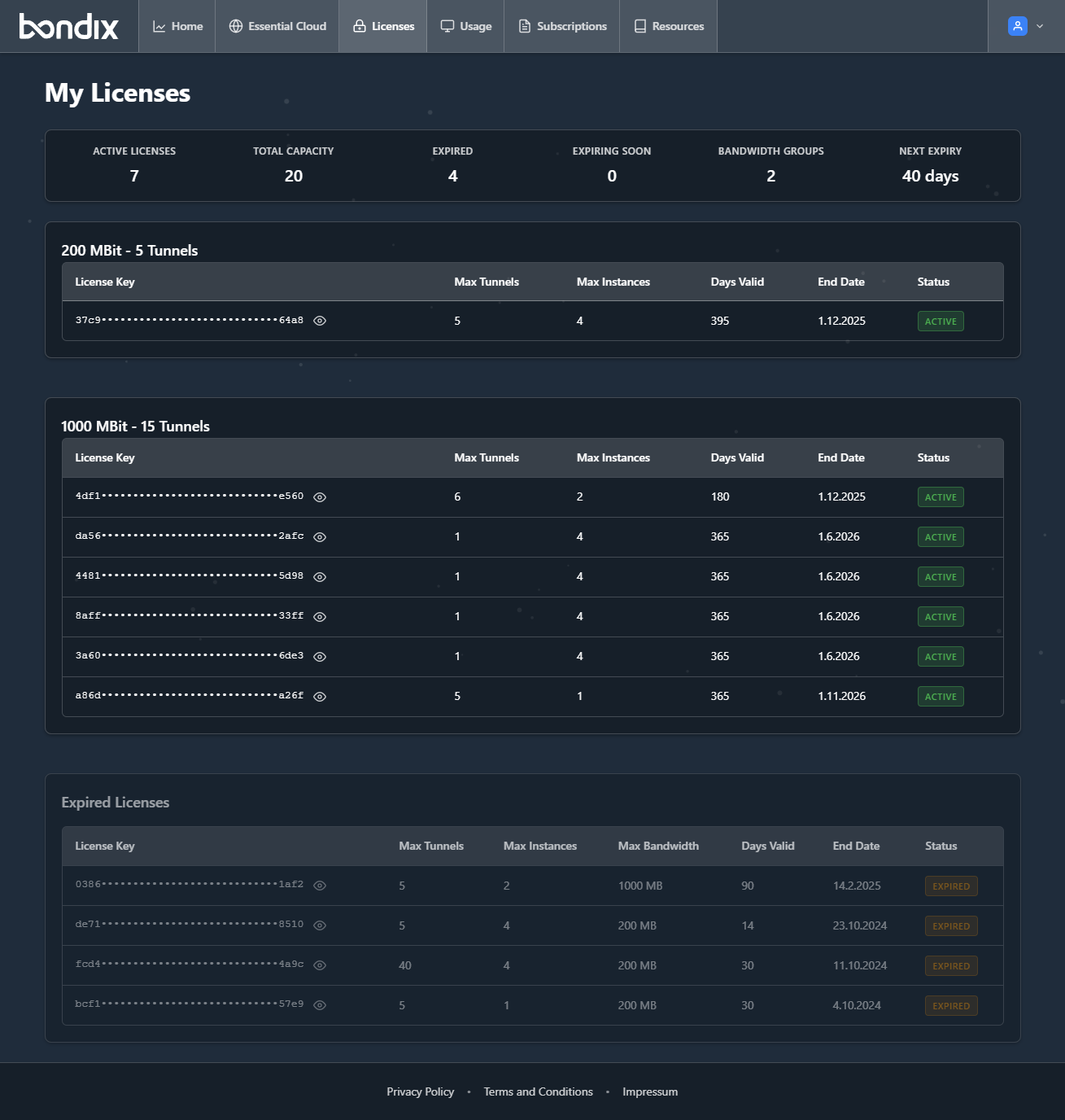Reveal license key 37c9…64a8
The image size is (1065, 1120).
[x=320, y=321]
